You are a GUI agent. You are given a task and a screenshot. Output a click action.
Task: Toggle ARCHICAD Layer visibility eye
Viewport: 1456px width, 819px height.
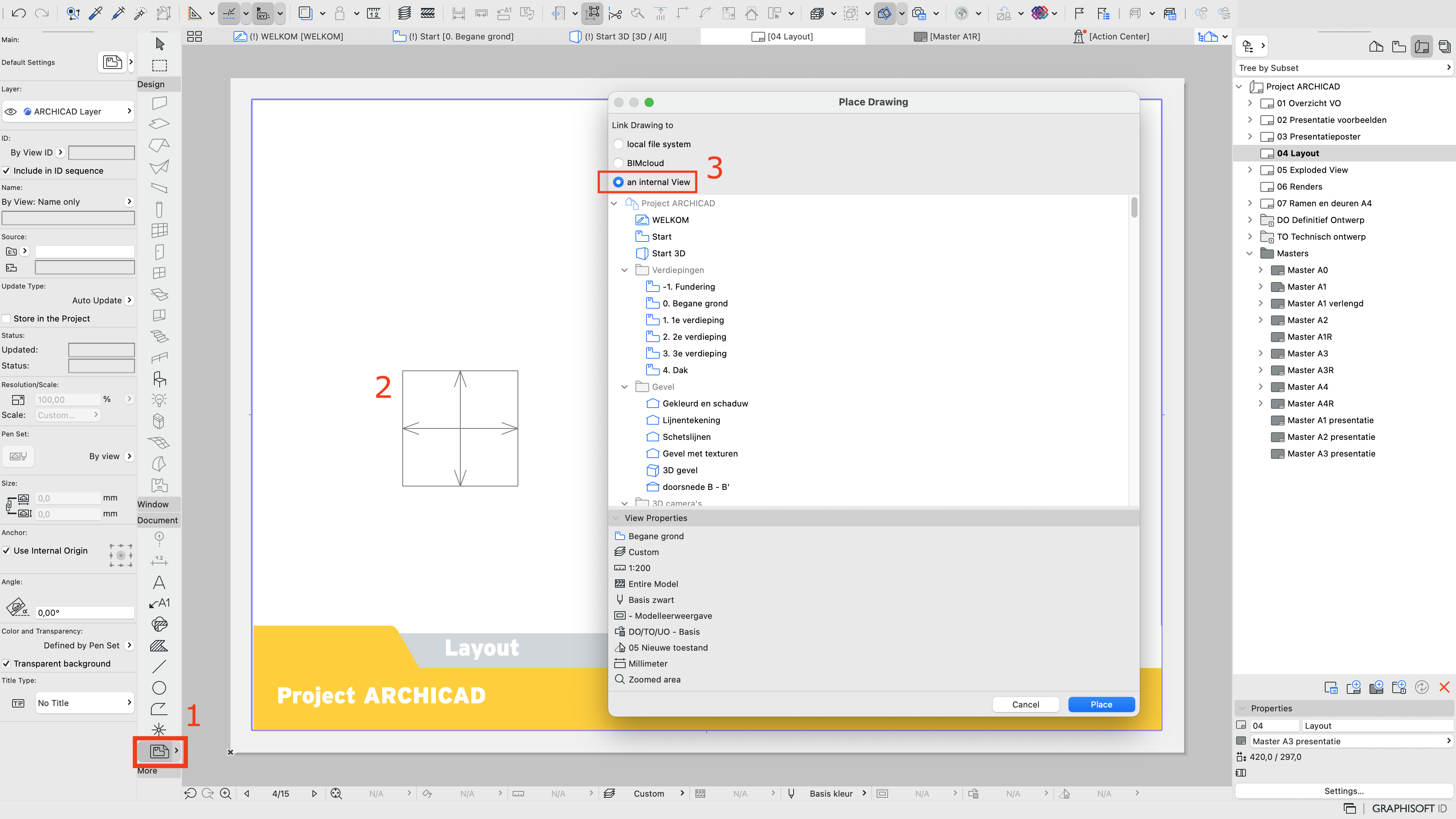point(11,111)
